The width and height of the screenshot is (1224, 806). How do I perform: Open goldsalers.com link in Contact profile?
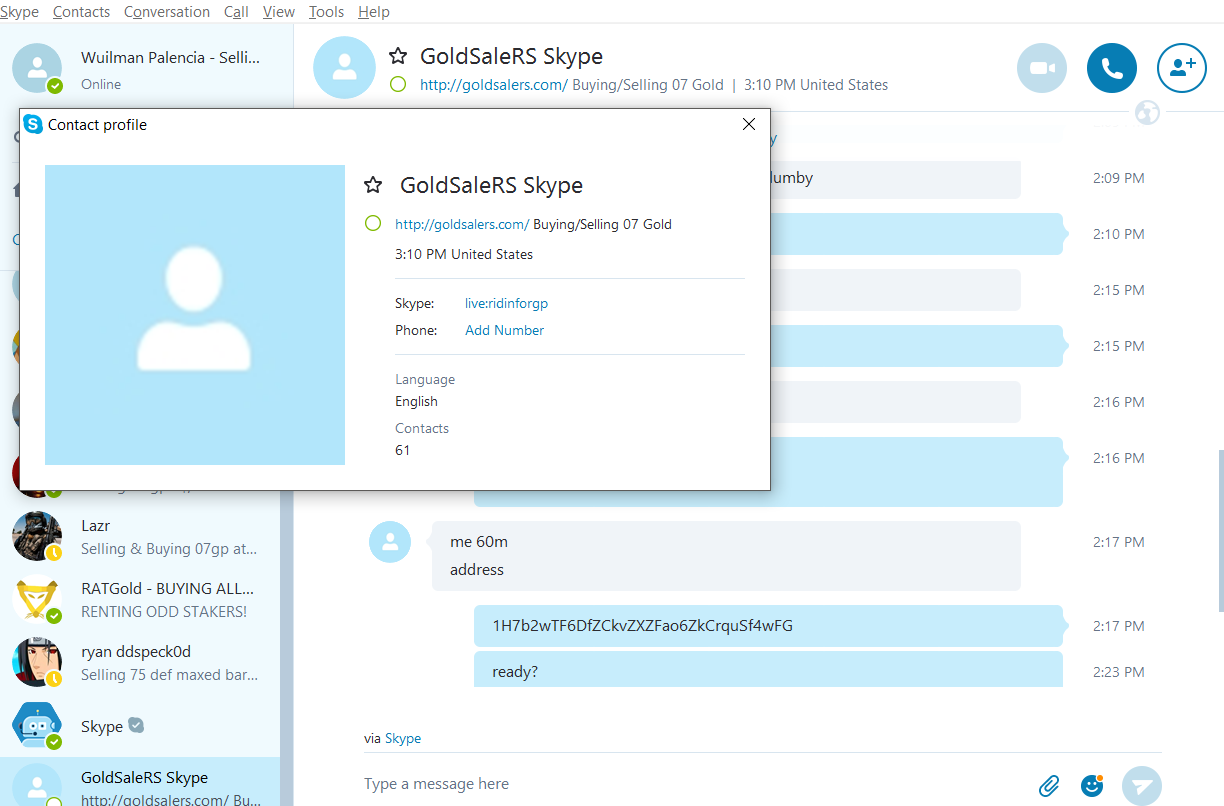point(462,224)
